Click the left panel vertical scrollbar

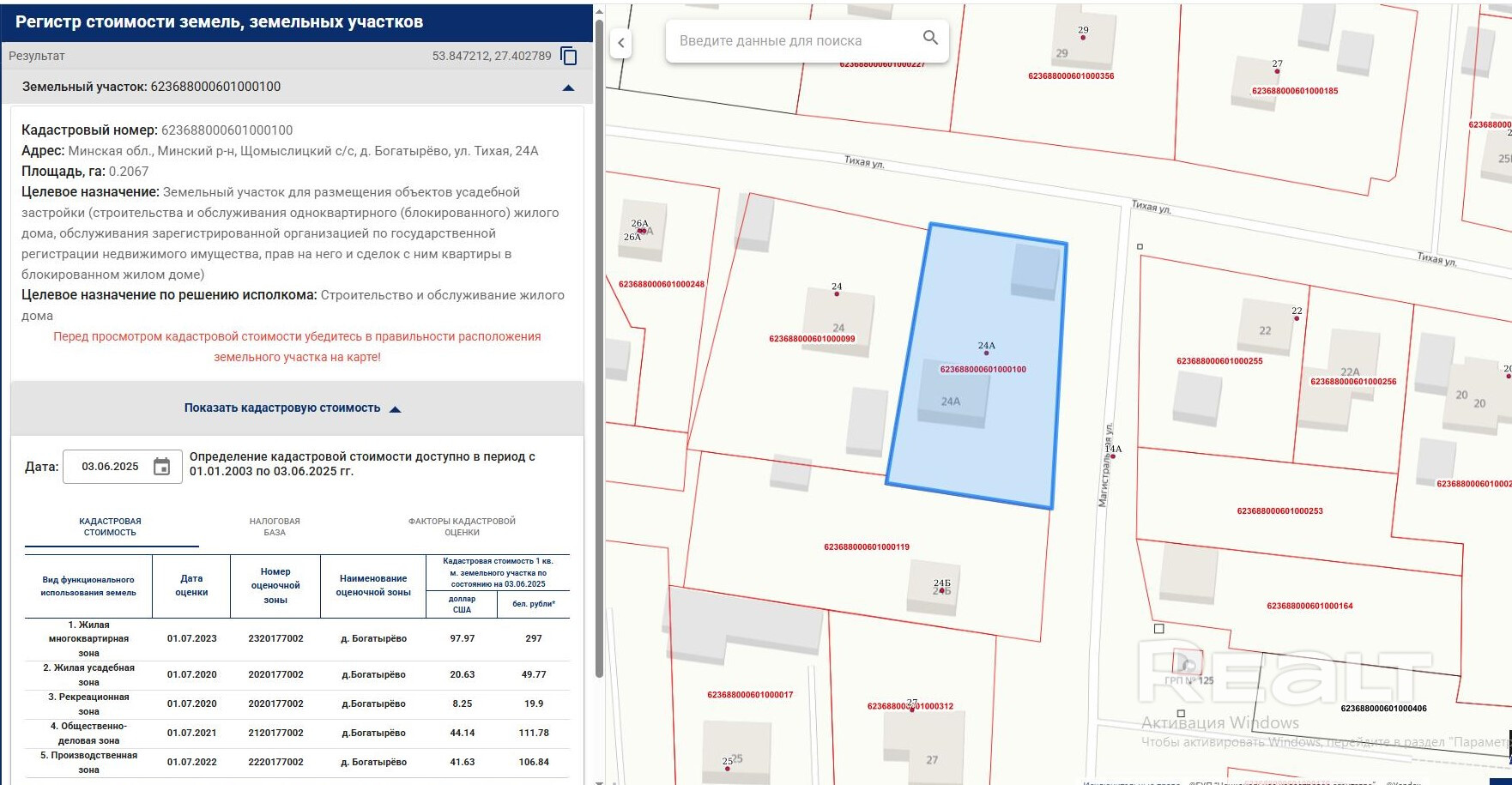(x=598, y=343)
